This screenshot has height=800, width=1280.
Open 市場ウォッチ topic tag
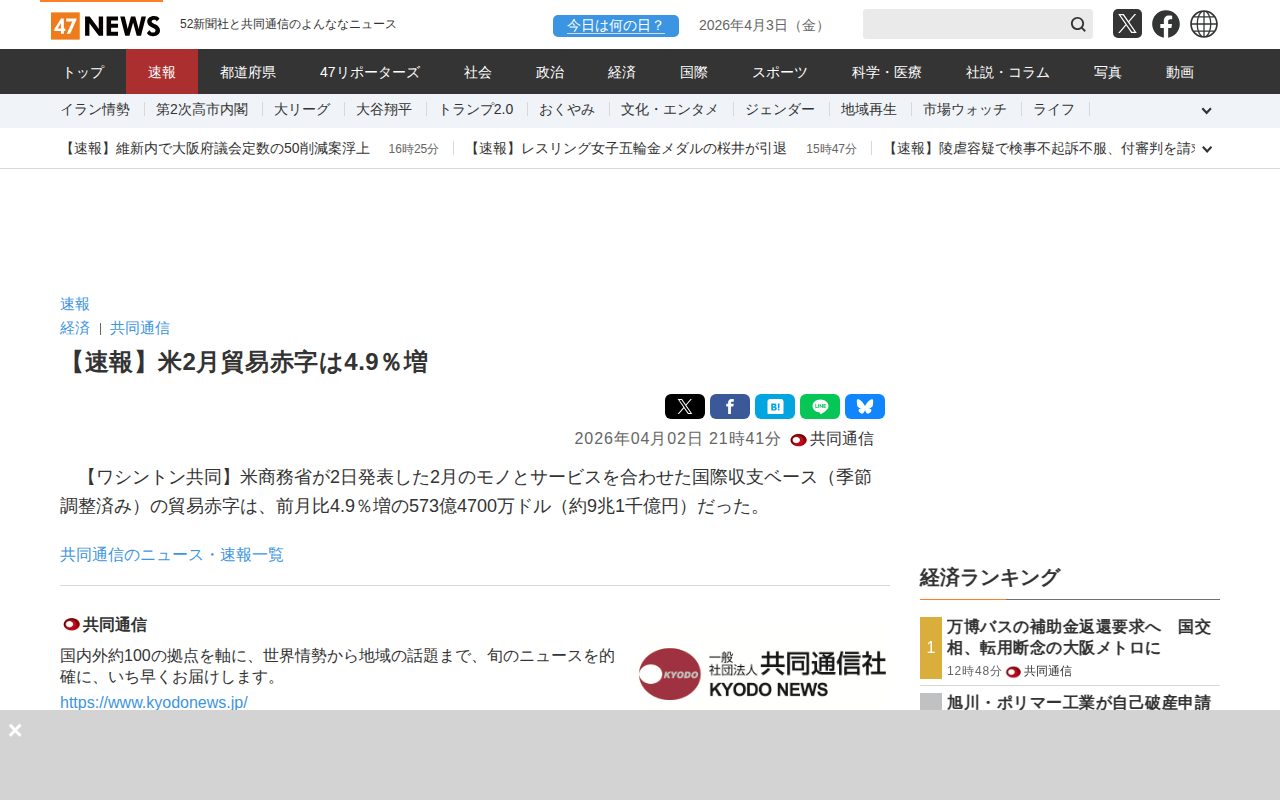point(965,110)
